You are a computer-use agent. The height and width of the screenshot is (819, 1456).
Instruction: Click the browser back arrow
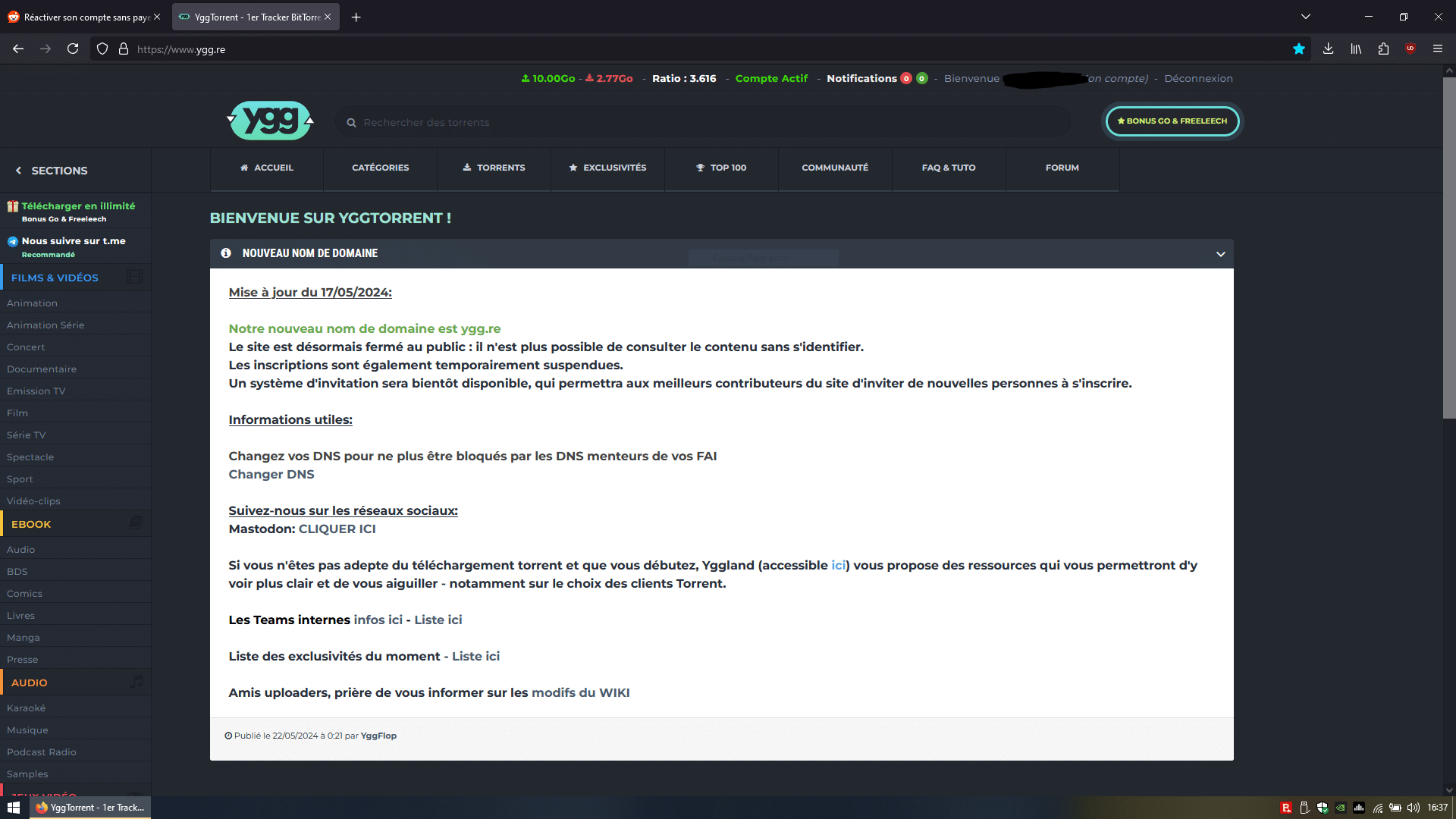[18, 49]
